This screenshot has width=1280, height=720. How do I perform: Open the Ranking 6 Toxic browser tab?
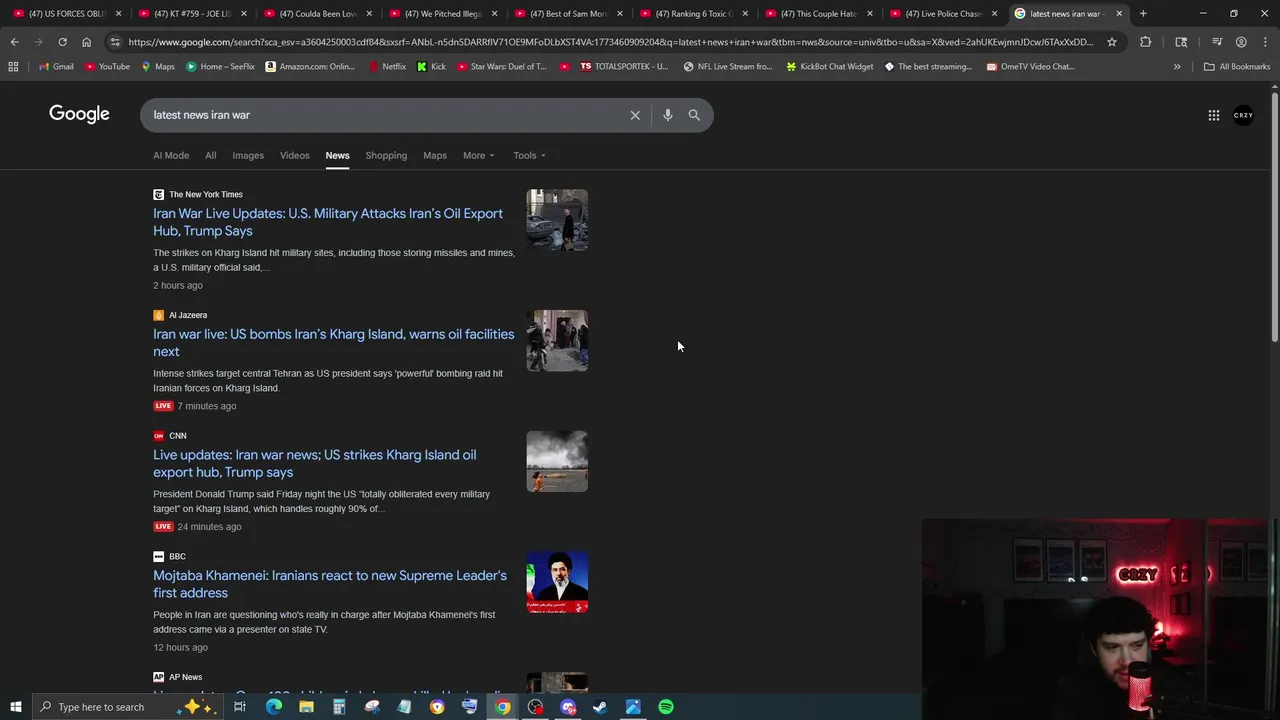point(690,14)
